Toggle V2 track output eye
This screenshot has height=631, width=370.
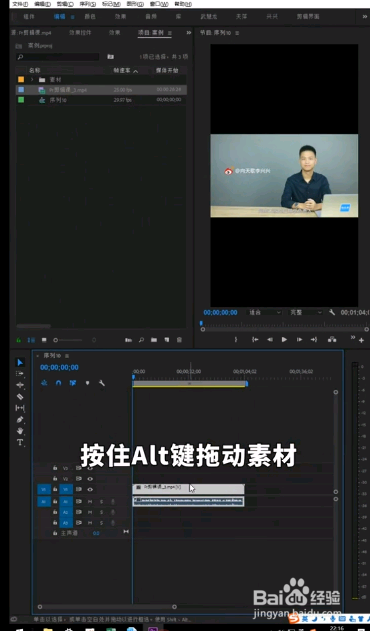pos(90,479)
